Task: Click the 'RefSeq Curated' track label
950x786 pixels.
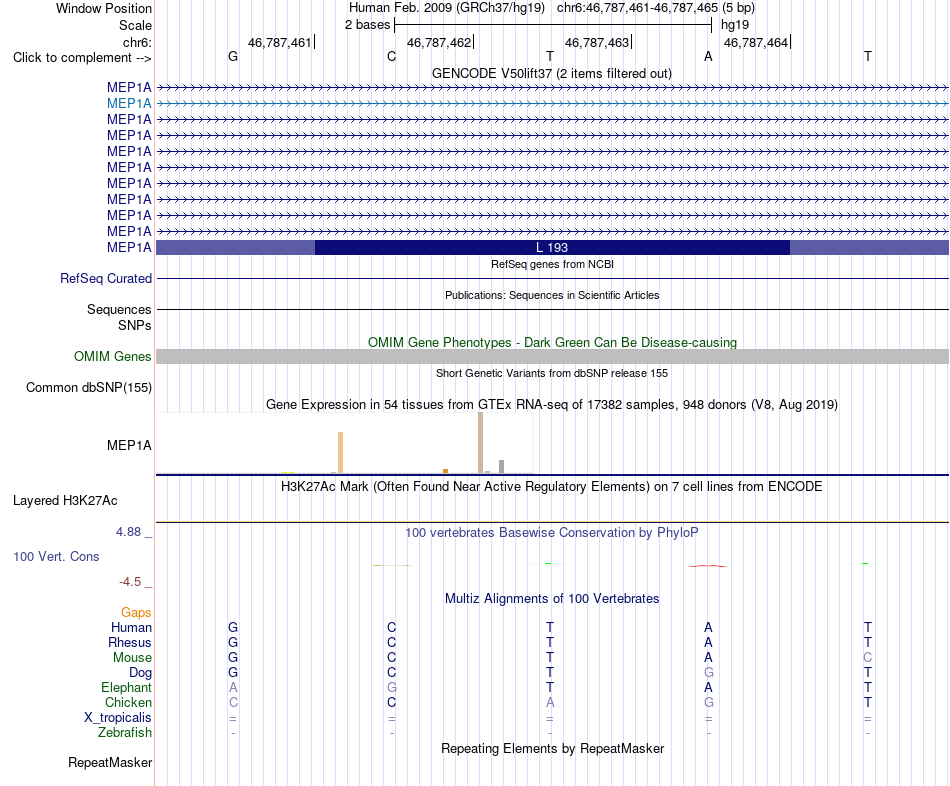Action: pos(106,278)
